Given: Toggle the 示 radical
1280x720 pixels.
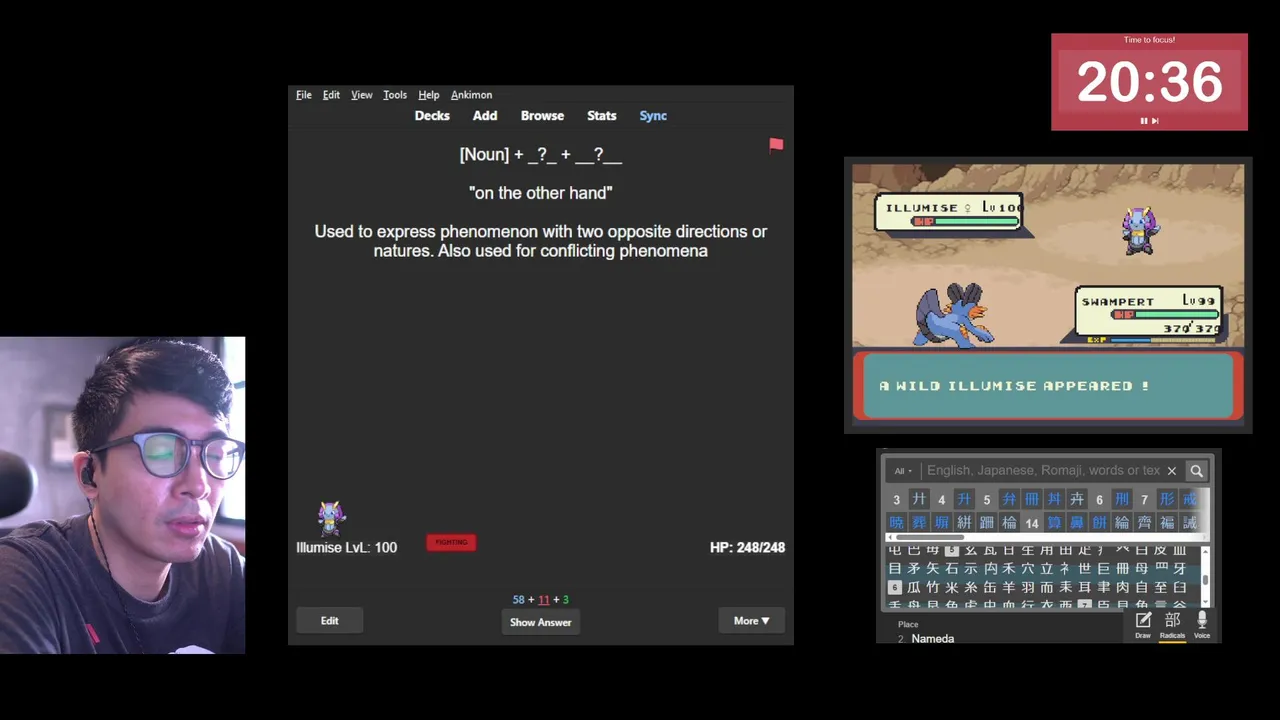Looking at the screenshot, I should coord(971,568).
